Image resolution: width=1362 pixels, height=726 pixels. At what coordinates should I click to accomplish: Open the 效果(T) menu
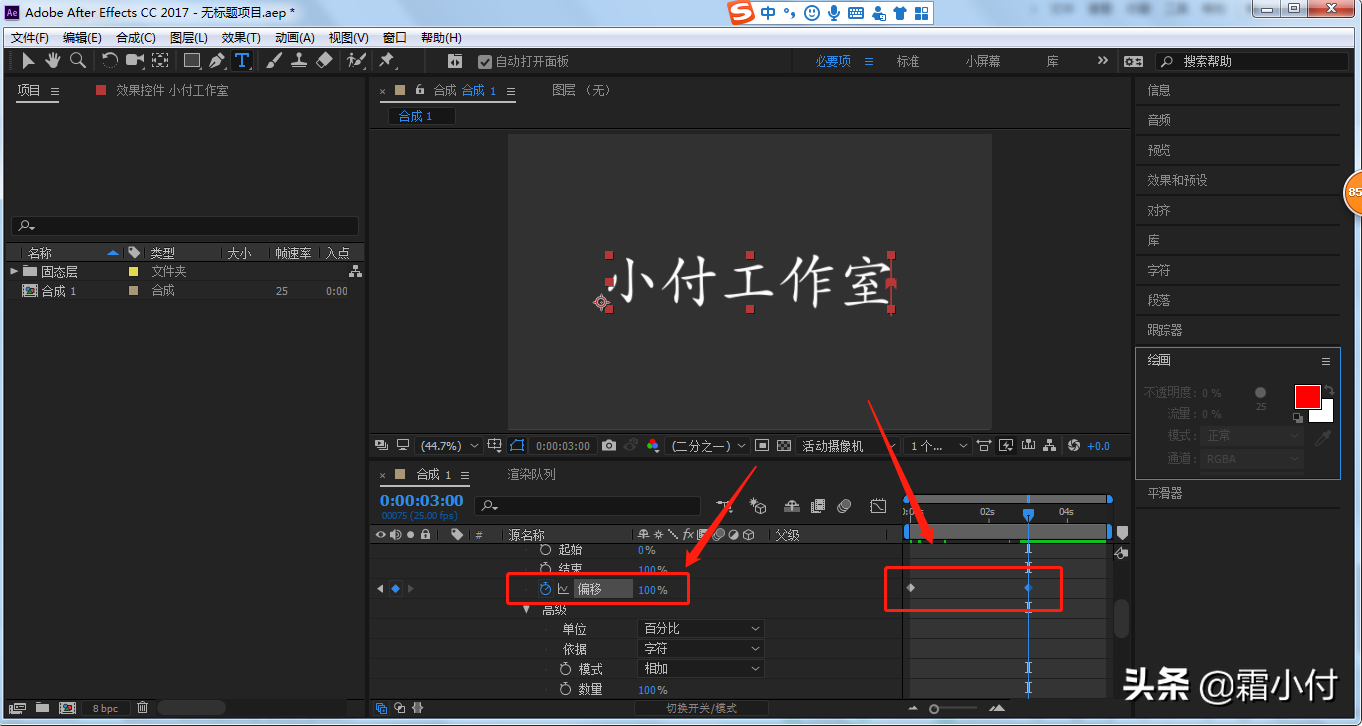240,38
